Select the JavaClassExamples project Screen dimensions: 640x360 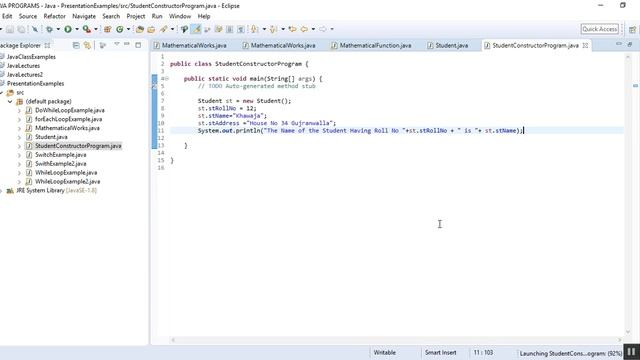(31, 57)
